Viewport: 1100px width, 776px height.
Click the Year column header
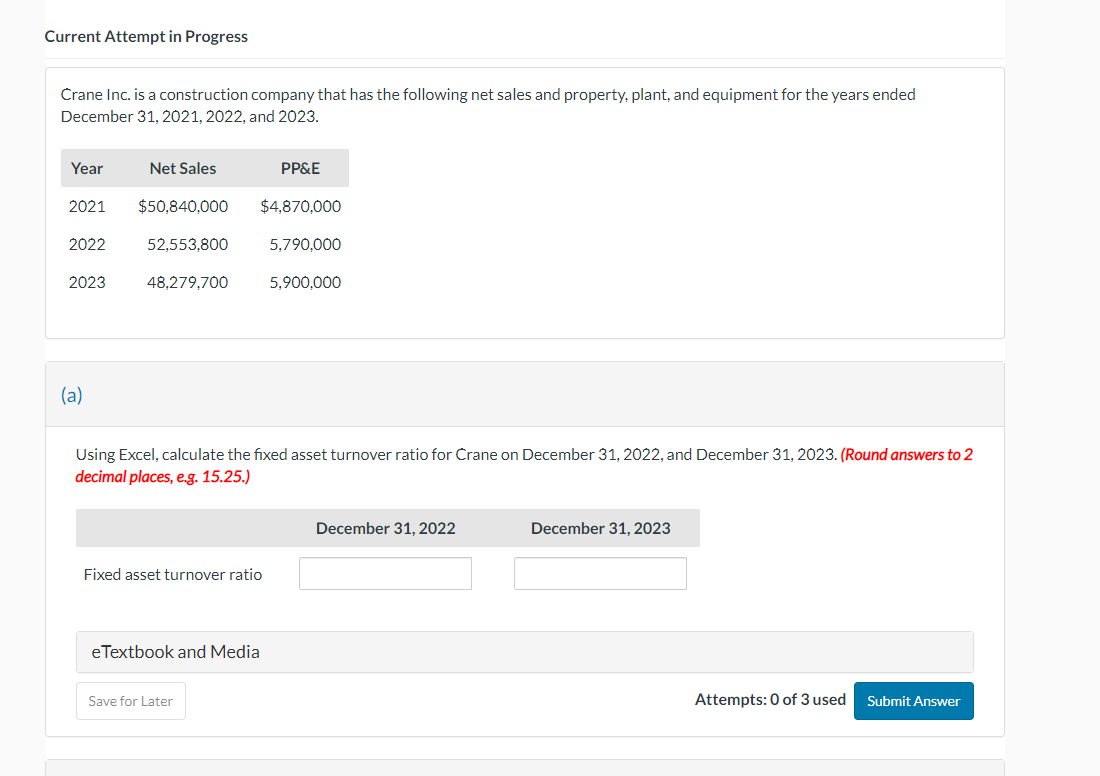(87, 168)
